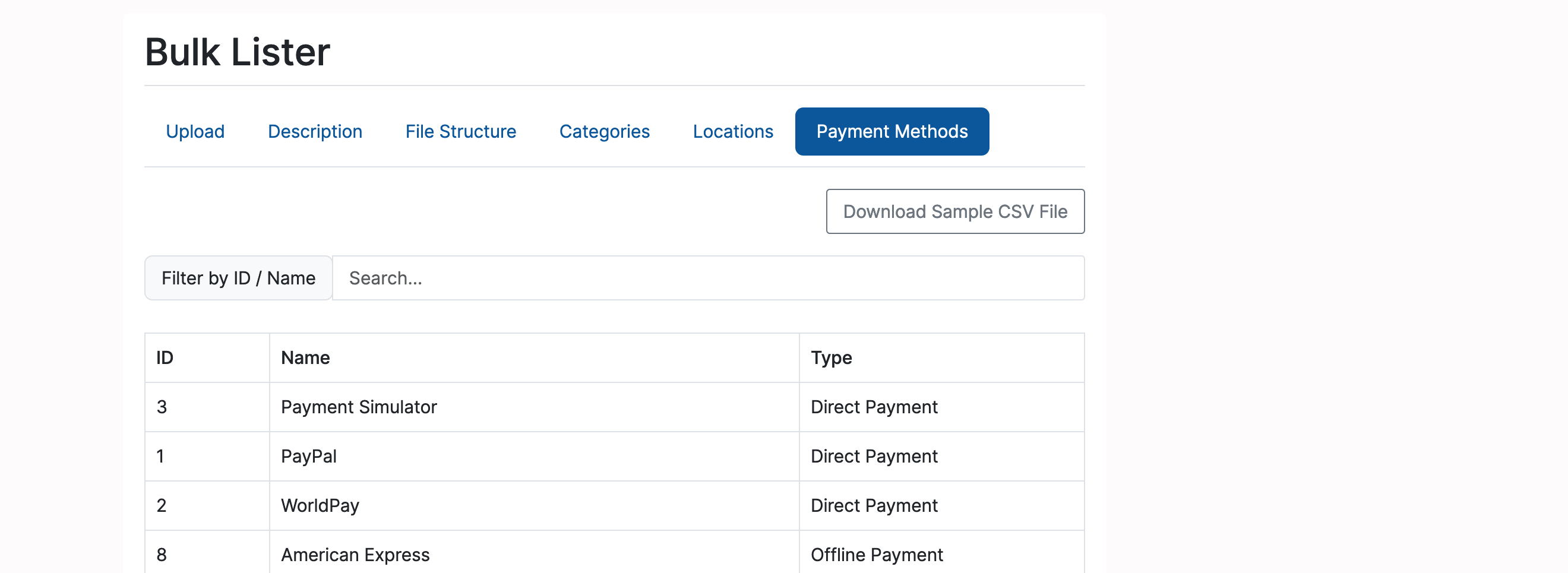Open the Upload tab
1568x573 pixels.
[x=195, y=131]
